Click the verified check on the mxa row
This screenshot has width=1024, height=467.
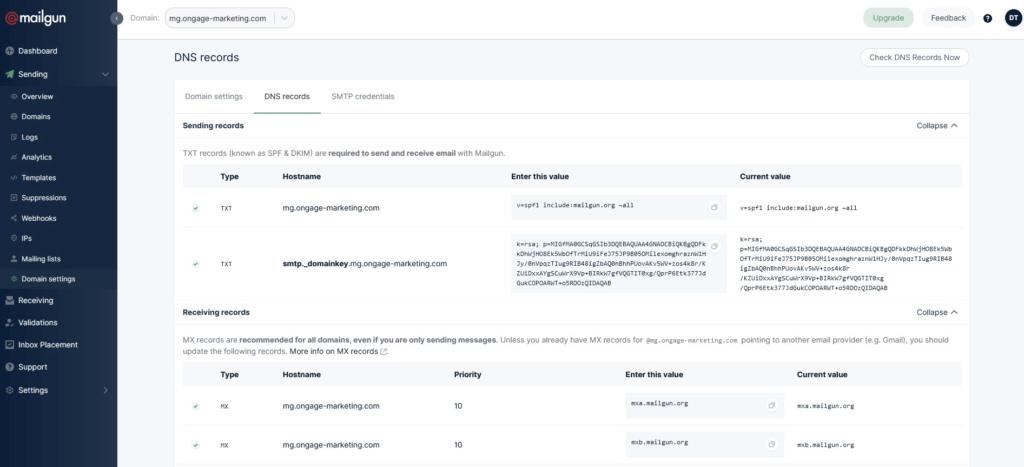click(x=195, y=406)
